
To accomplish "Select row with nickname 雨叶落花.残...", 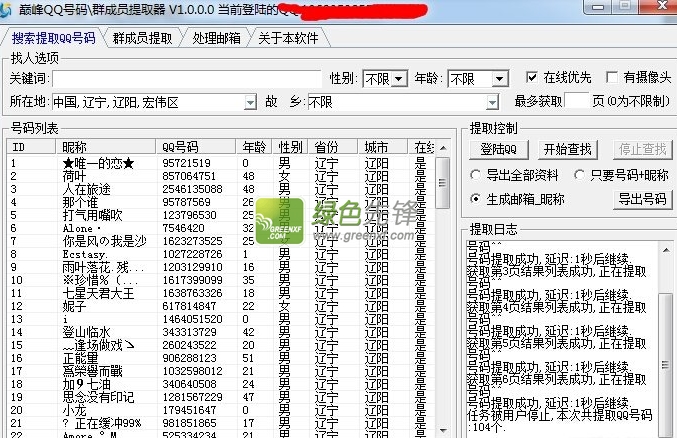I will pyautogui.click(x=220, y=267).
